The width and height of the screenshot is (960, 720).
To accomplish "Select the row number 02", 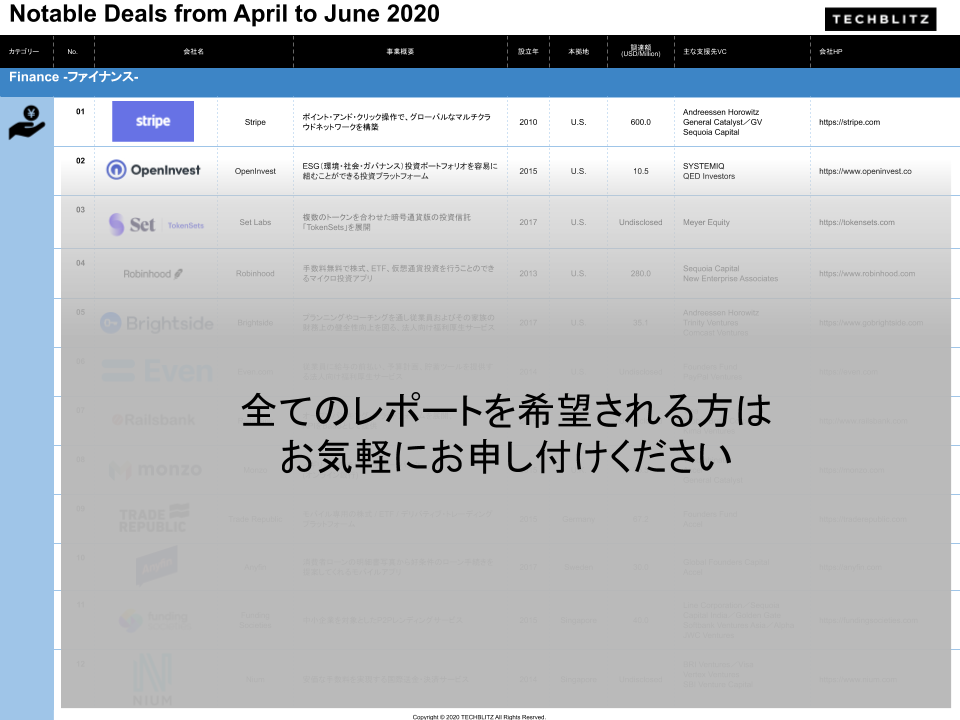I will [80, 160].
